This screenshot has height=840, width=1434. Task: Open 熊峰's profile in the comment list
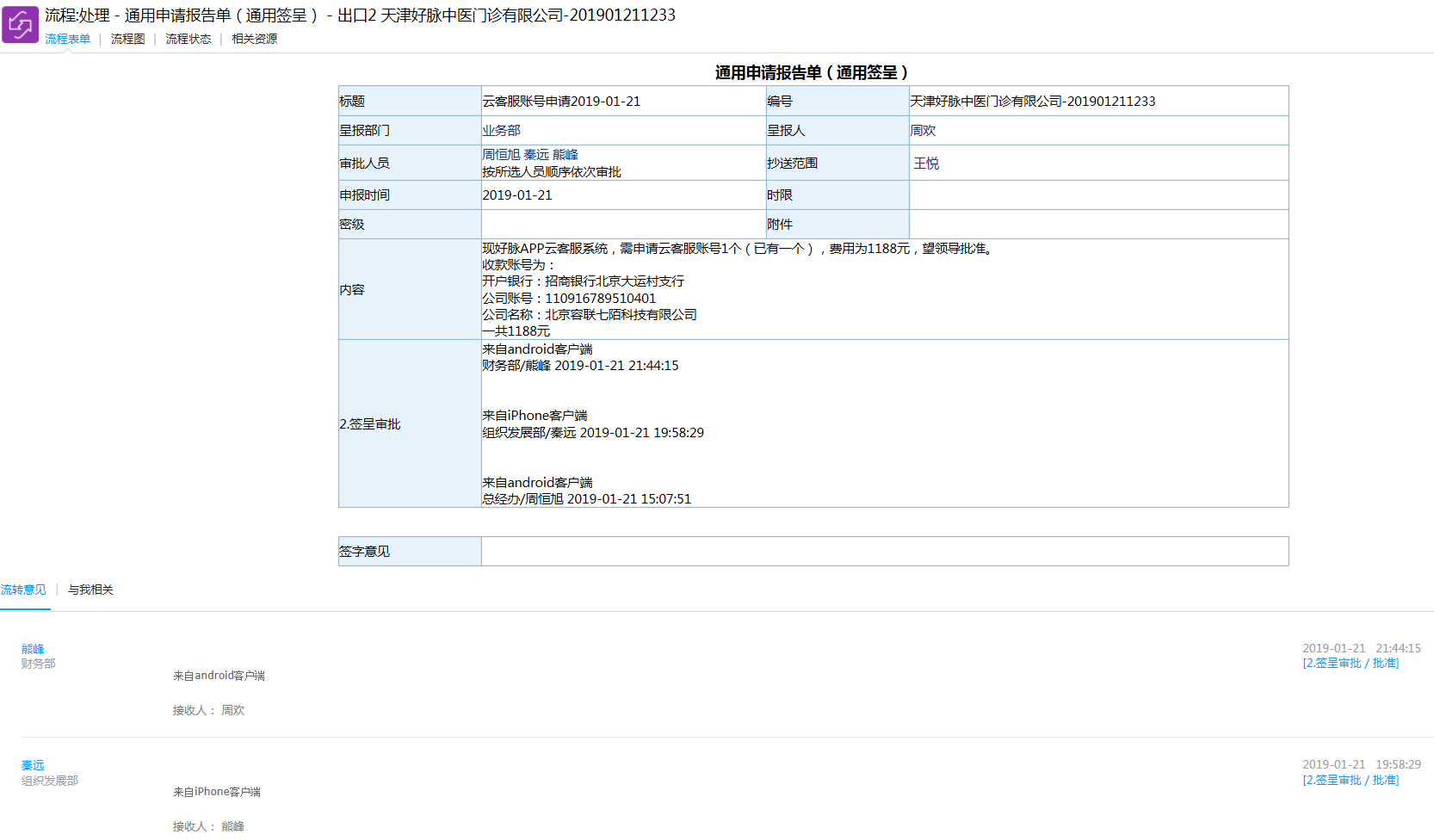(x=33, y=649)
